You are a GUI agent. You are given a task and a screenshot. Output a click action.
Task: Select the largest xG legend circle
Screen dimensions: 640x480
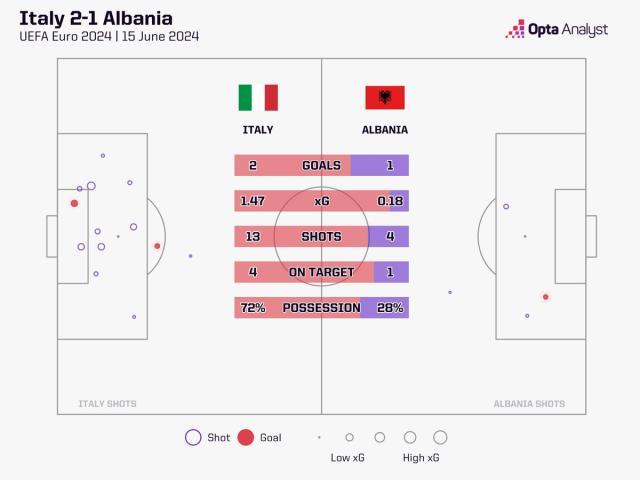[440, 437]
